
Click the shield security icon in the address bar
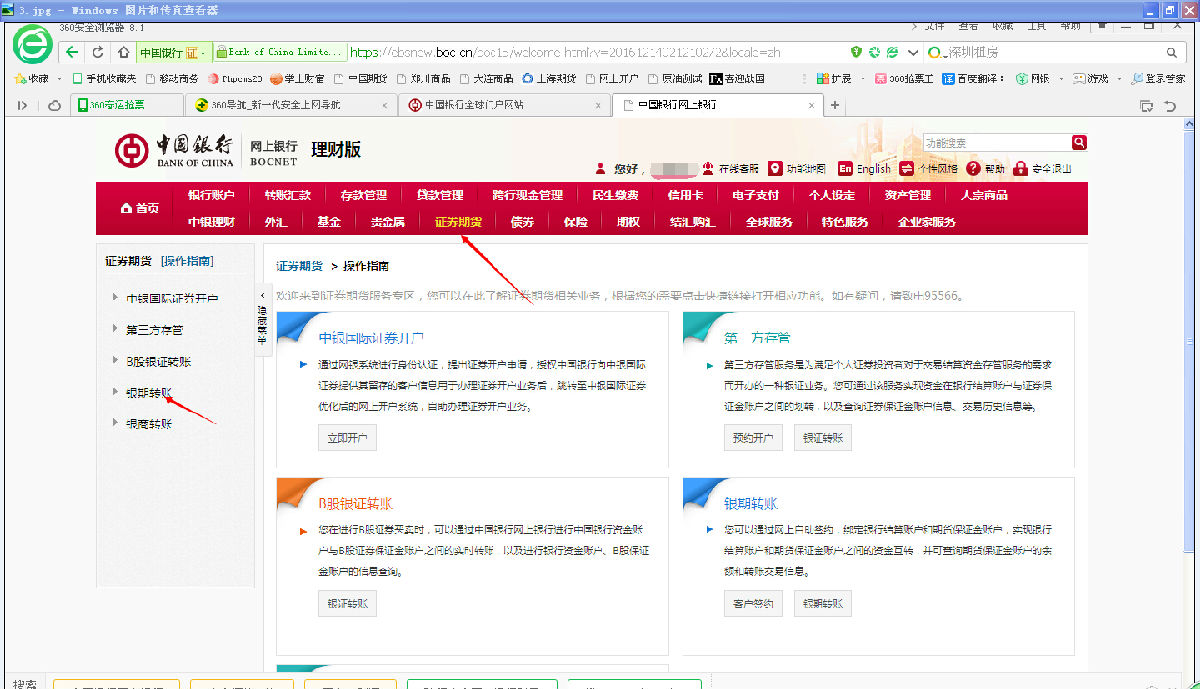856,52
